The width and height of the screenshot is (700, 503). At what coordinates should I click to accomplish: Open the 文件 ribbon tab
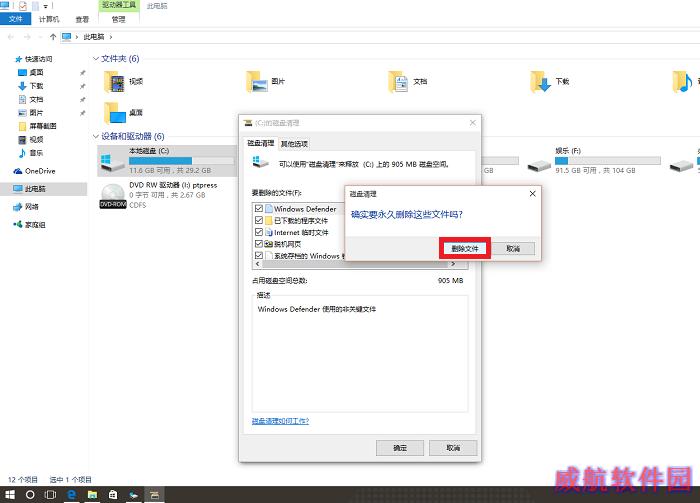(x=15, y=19)
